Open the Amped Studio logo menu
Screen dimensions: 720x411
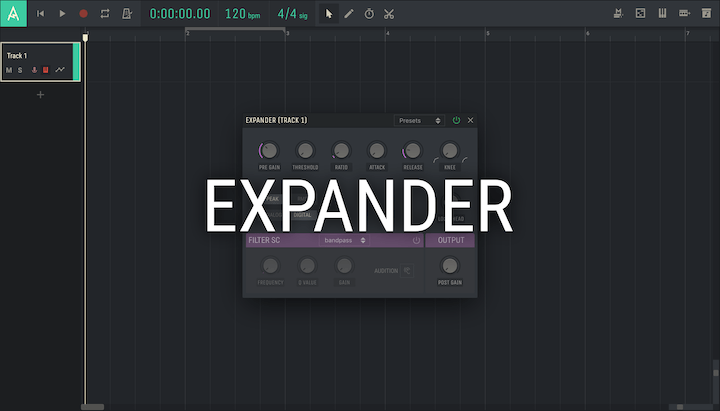[13, 13]
